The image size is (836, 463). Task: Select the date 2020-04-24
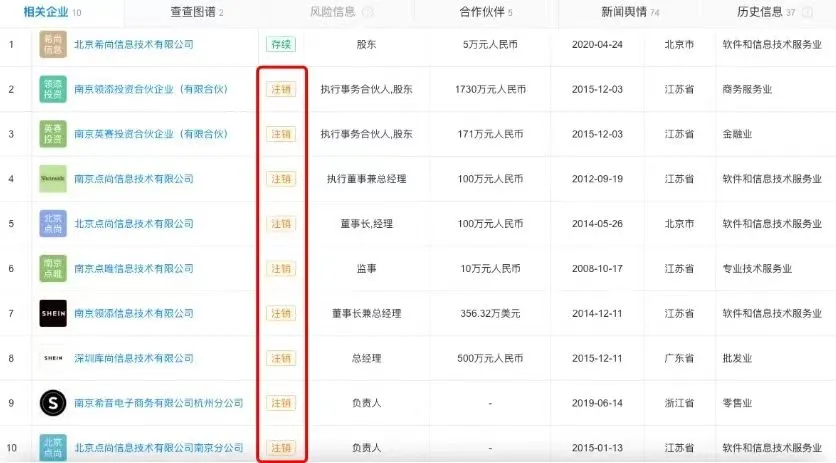point(597,44)
